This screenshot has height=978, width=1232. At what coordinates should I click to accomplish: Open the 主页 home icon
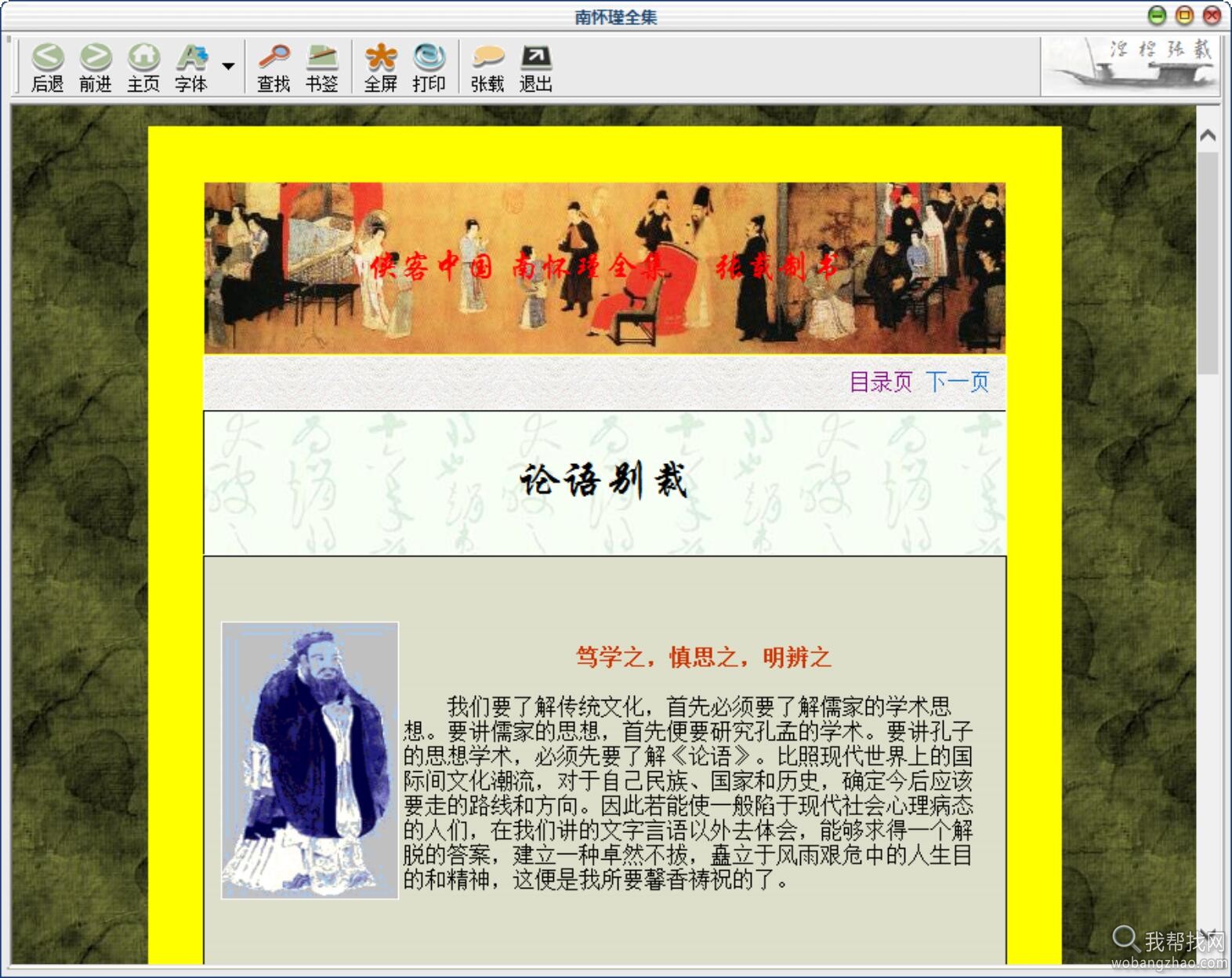pos(143,68)
